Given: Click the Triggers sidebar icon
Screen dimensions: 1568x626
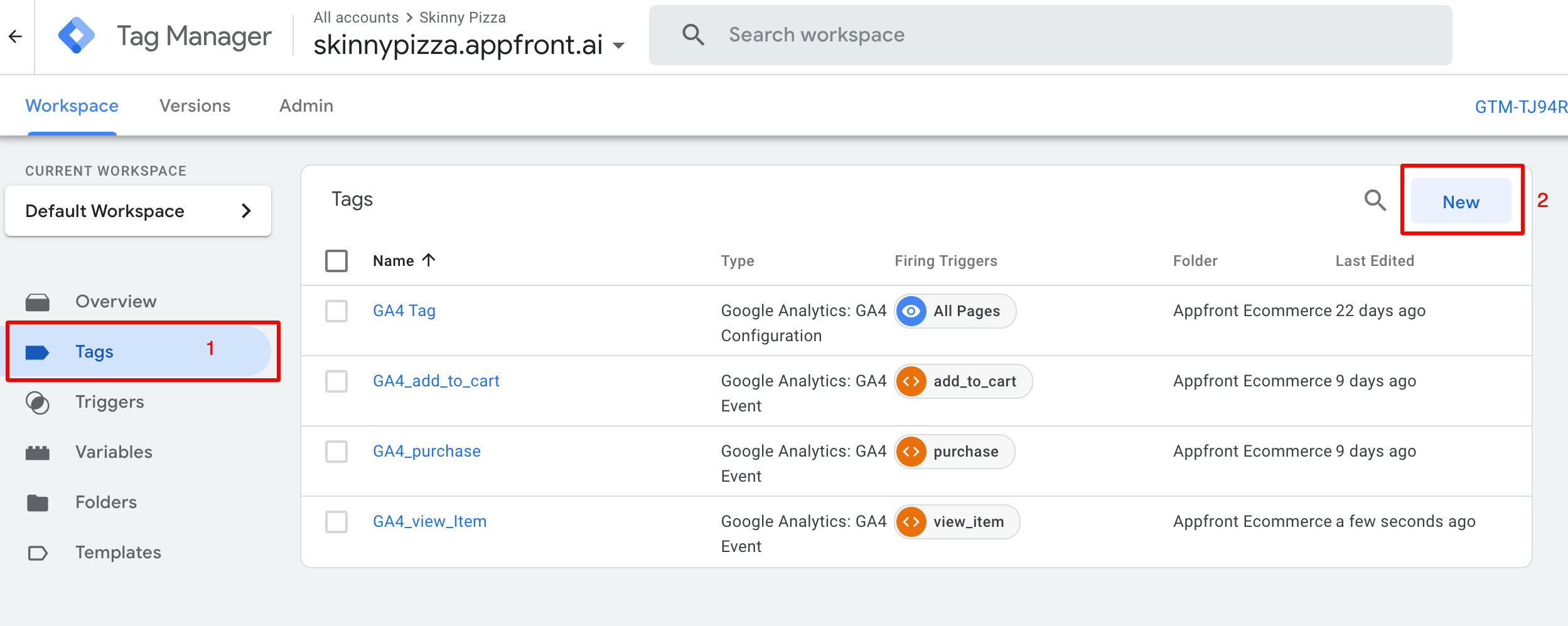Looking at the screenshot, I should 38,403.
